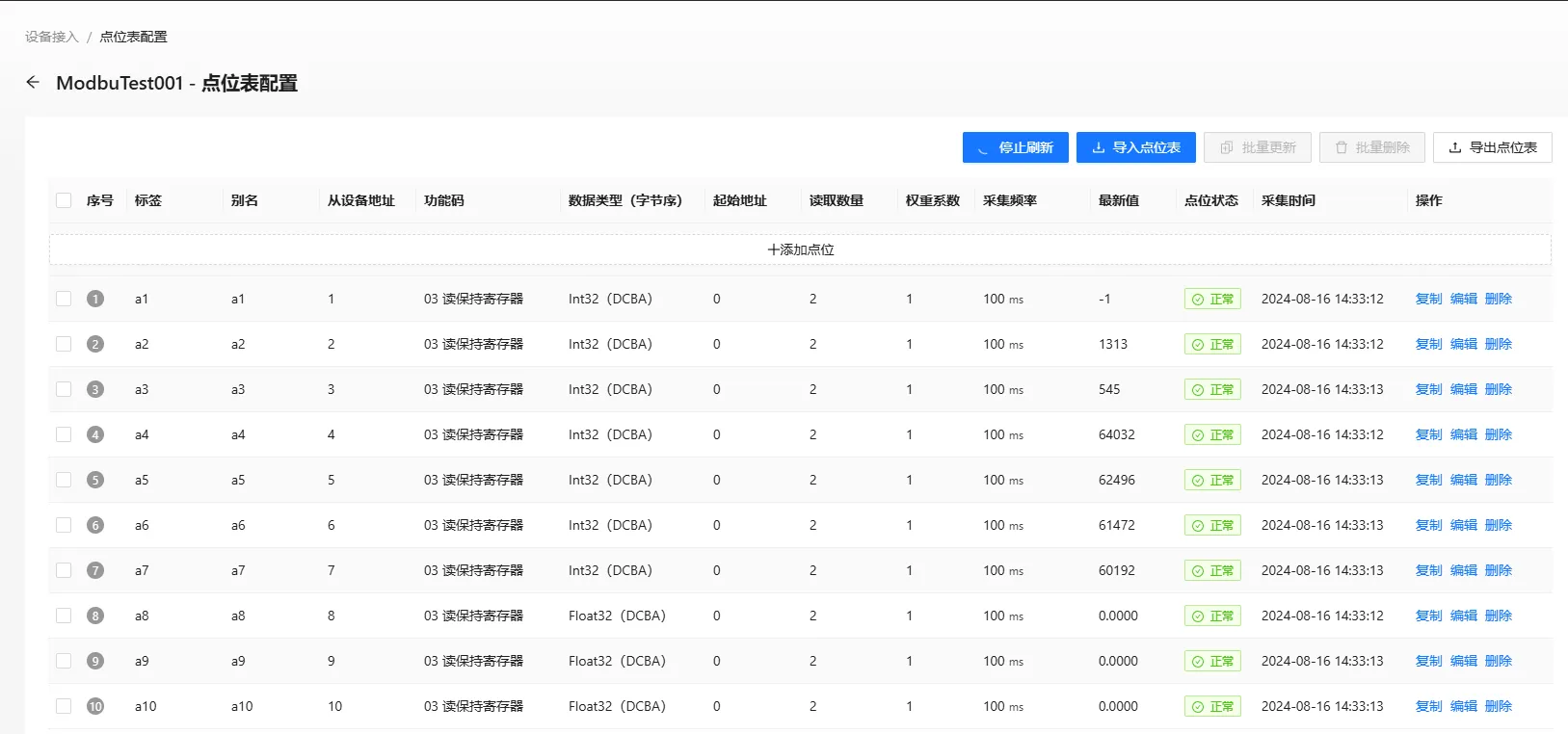Click 编辑 in row a2
This screenshot has width=1568, height=734.
coord(1463,344)
